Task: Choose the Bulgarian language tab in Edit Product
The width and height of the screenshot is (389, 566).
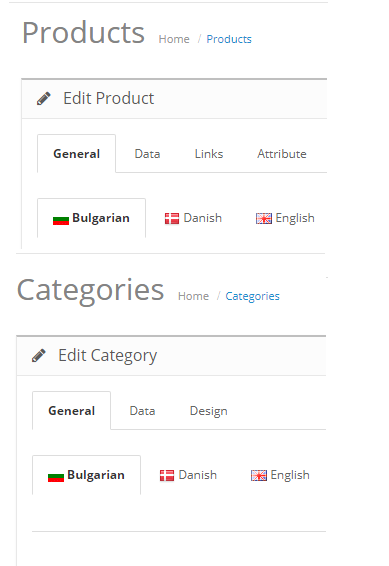Action: coord(91,218)
